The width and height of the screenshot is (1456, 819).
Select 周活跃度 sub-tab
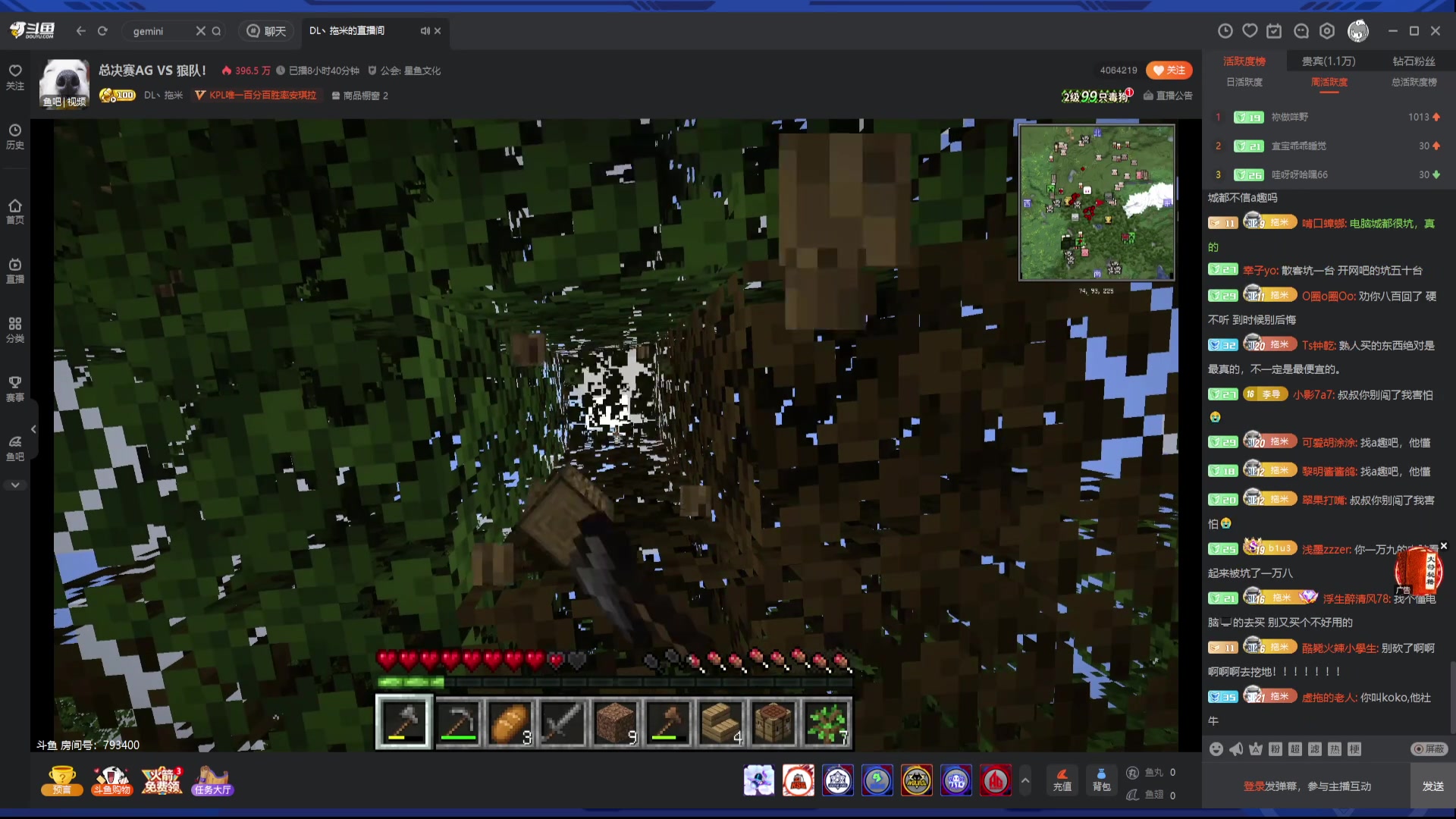1329,82
